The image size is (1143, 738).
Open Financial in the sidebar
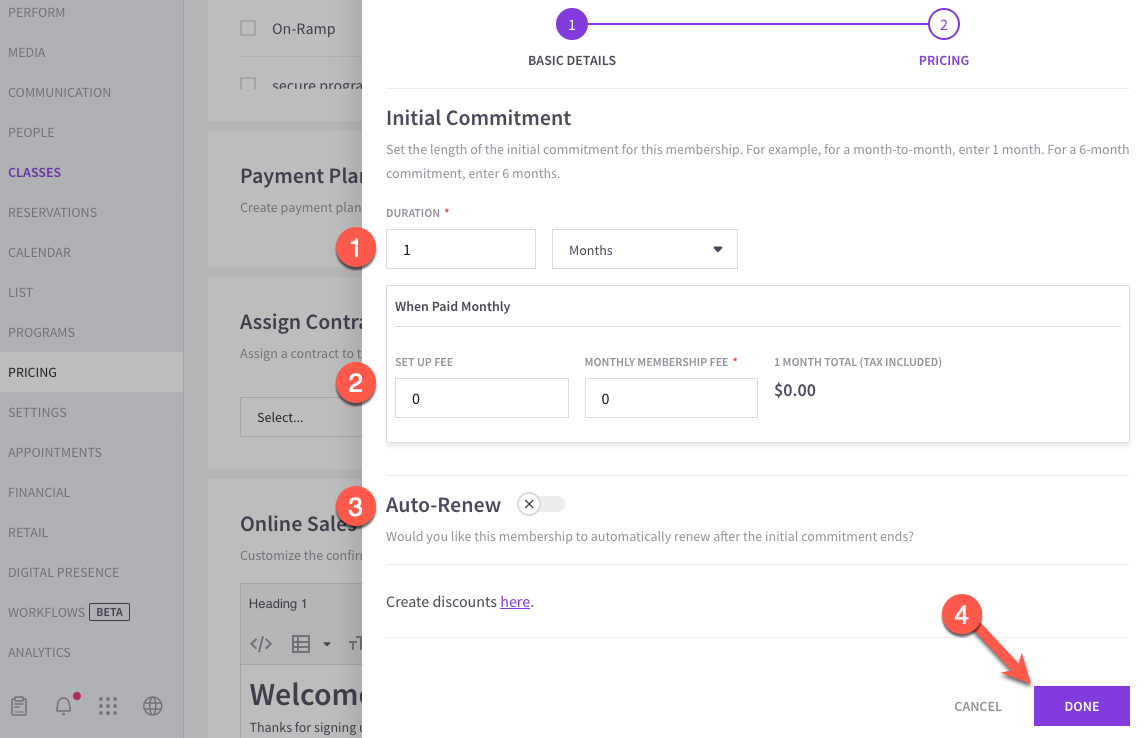tap(39, 493)
